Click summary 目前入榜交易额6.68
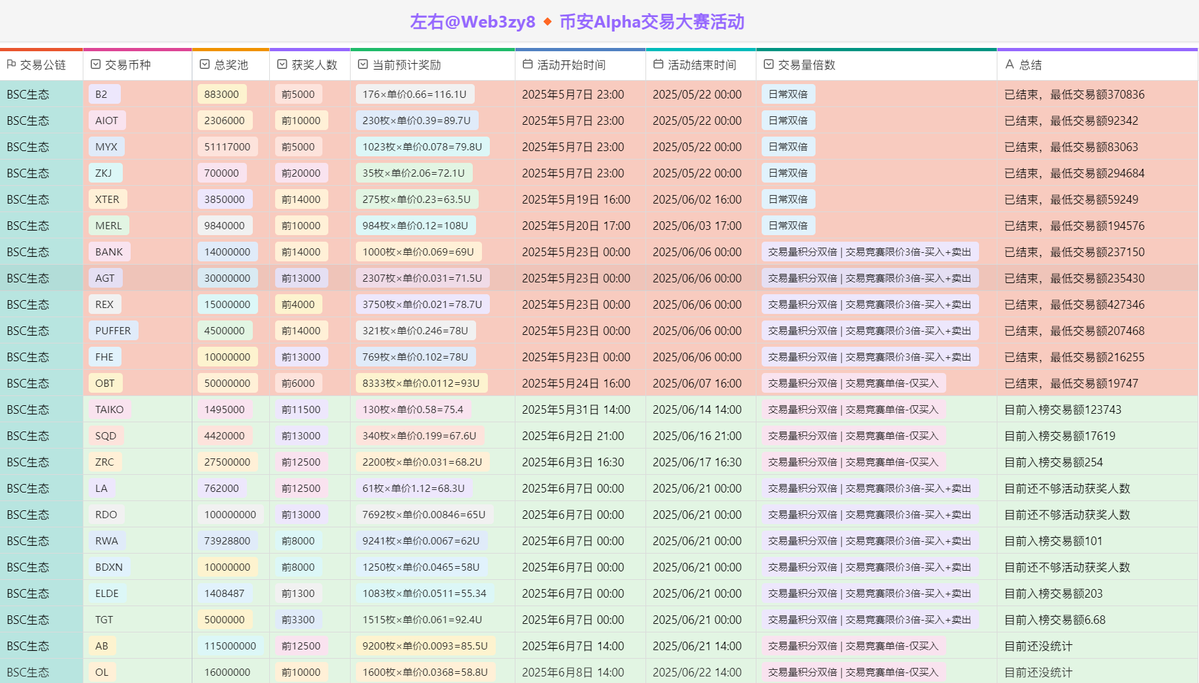 coord(1054,620)
